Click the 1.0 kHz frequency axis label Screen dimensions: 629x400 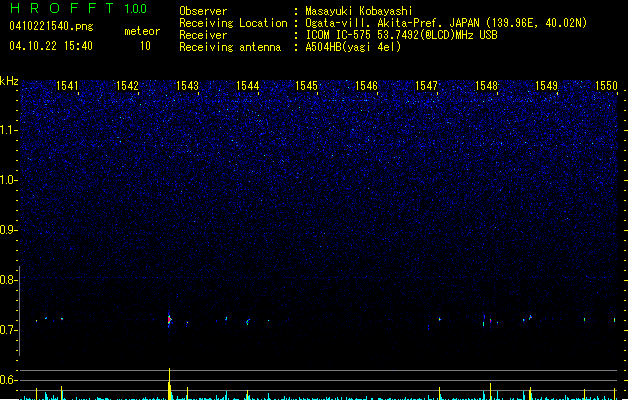tap(8, 180)
